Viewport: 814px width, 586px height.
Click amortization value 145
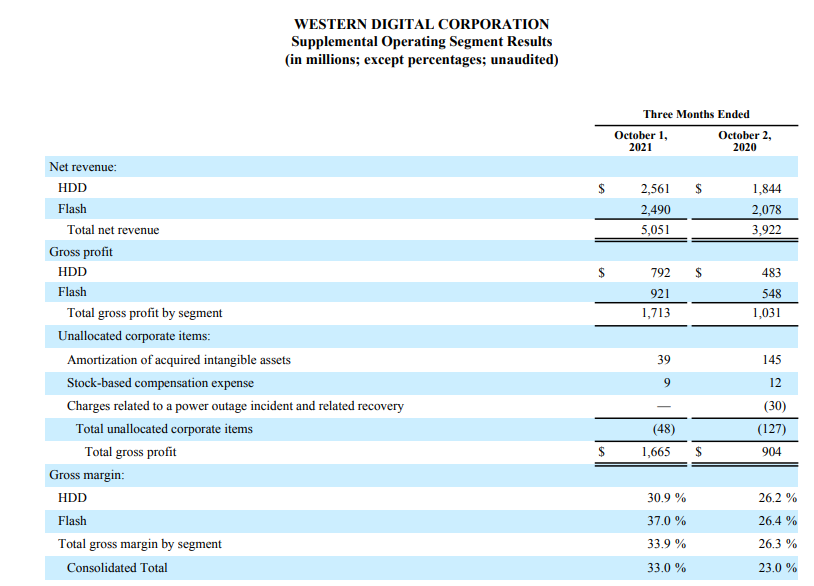pyautogui.click(x=771, y=360)
